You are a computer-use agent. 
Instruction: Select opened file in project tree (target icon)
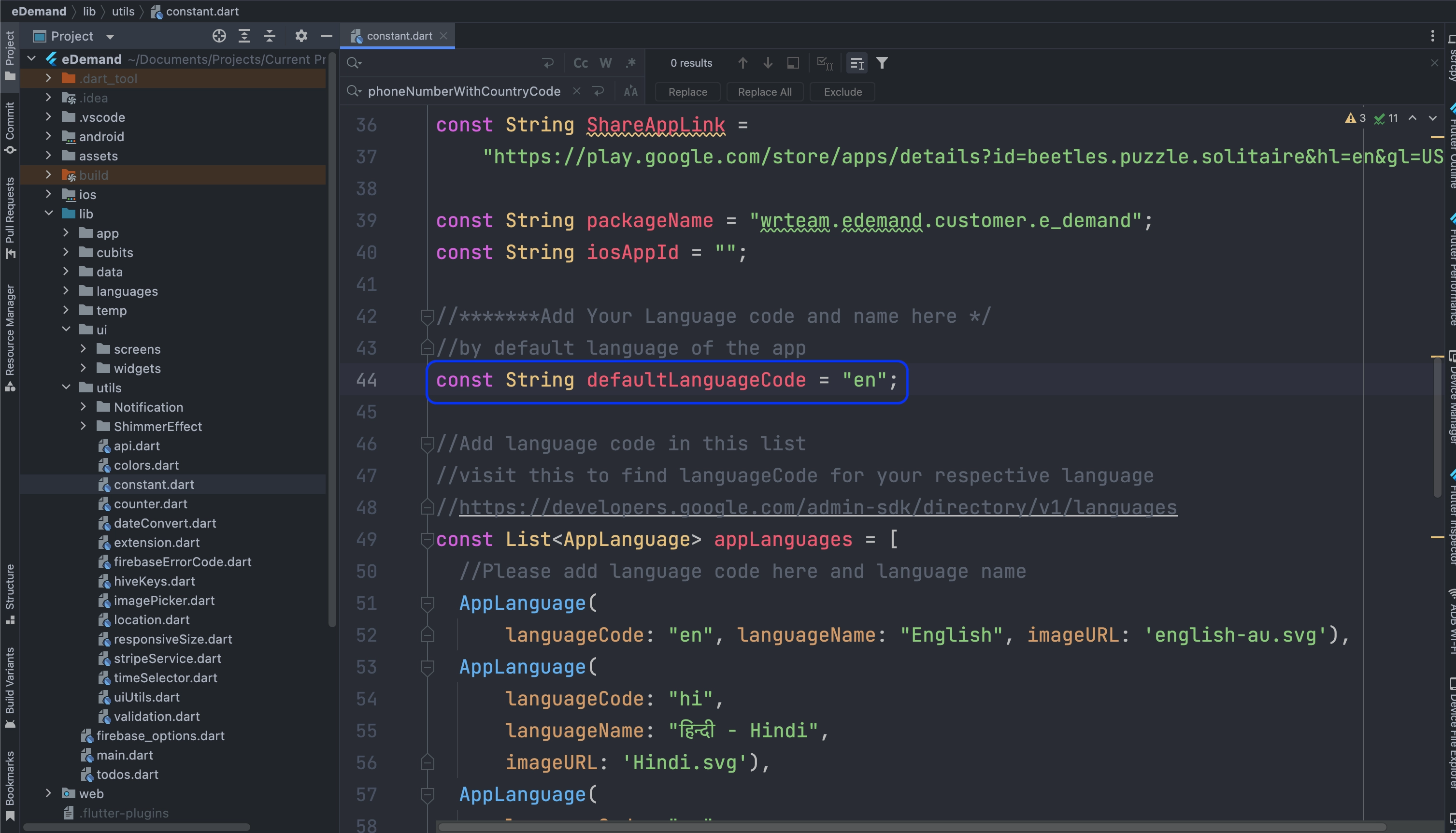tap(219, 36)
